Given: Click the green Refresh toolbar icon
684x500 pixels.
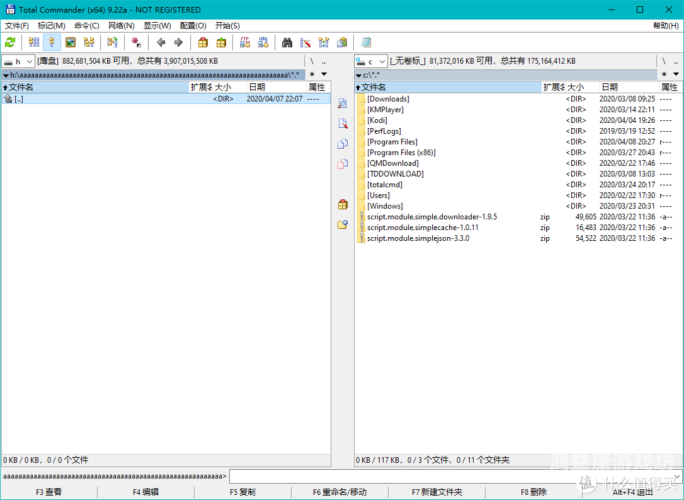Looking at the screenshot, I should point(10,42).
